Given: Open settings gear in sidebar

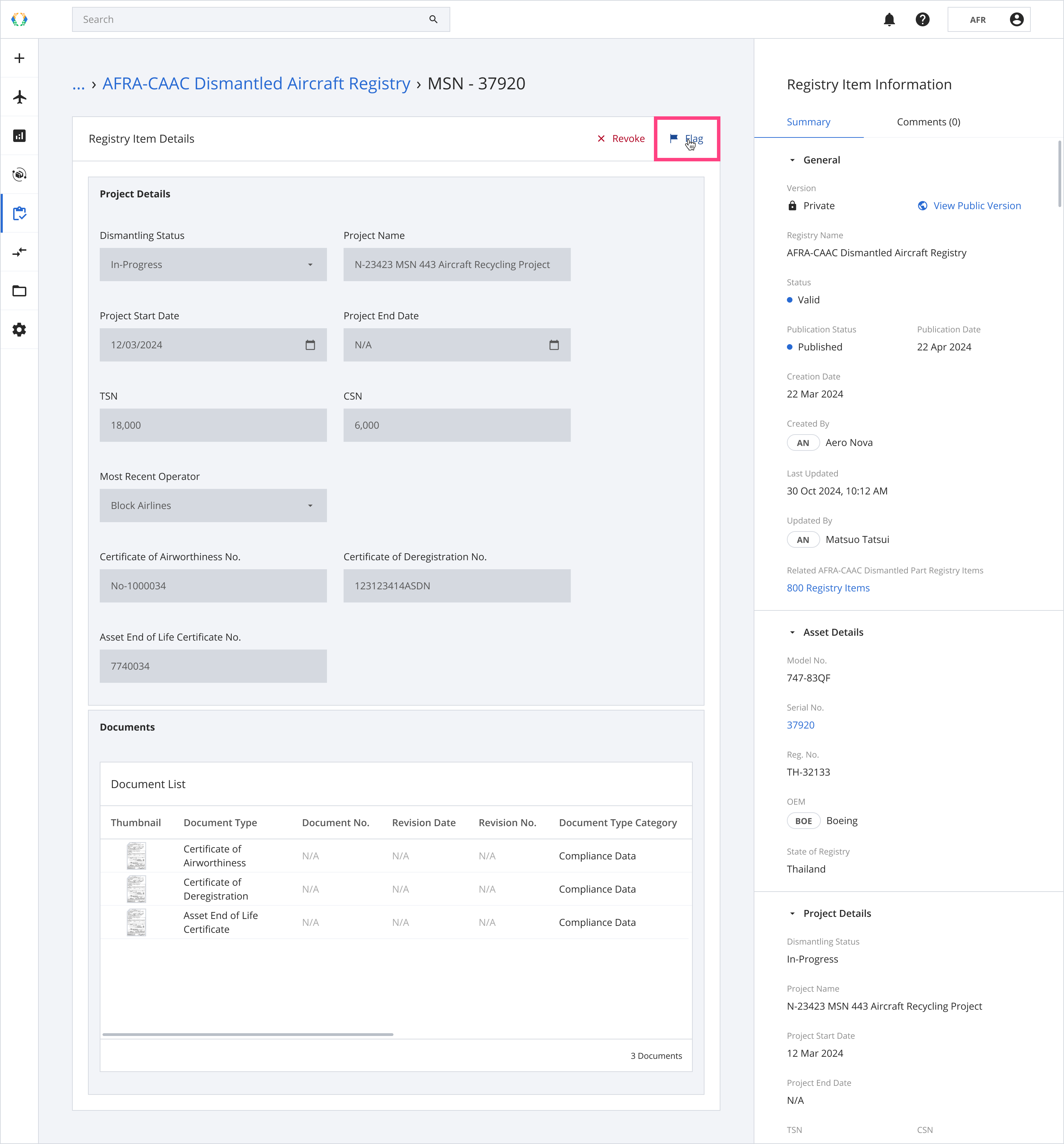Looking at the screenshot, I should [x=20, y=330].
